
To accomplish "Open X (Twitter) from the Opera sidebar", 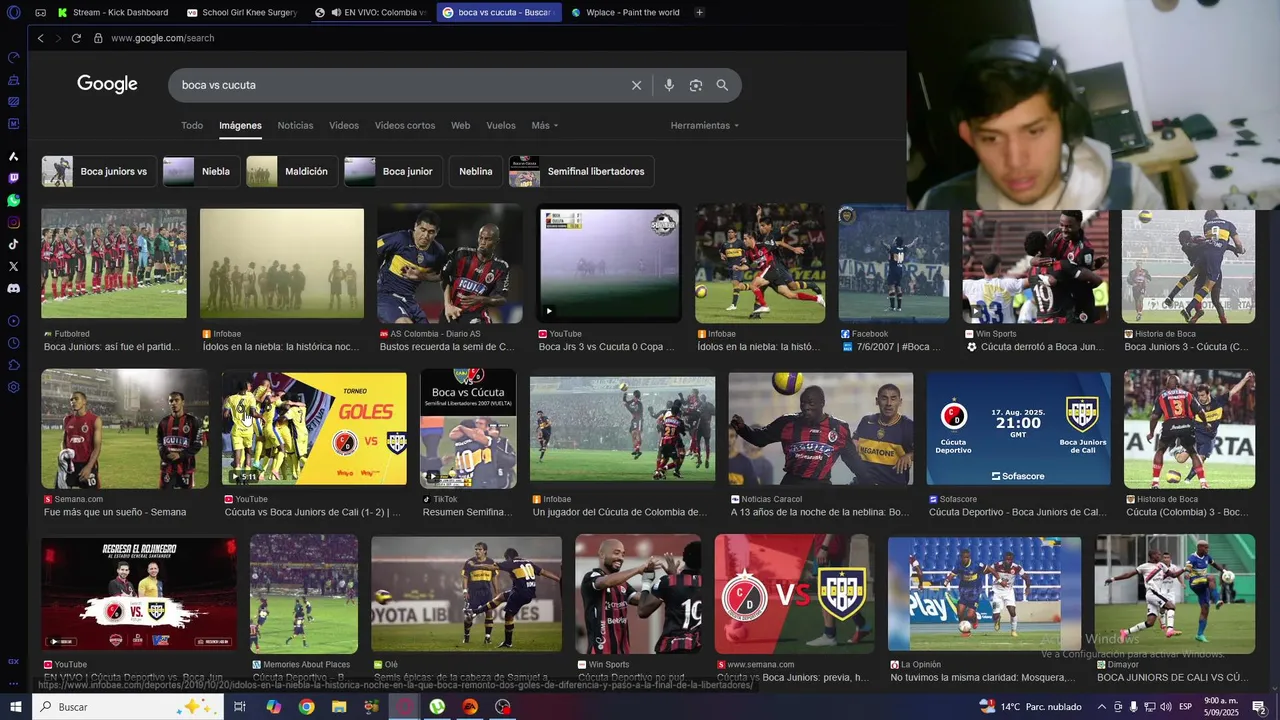I will (14, 266).
